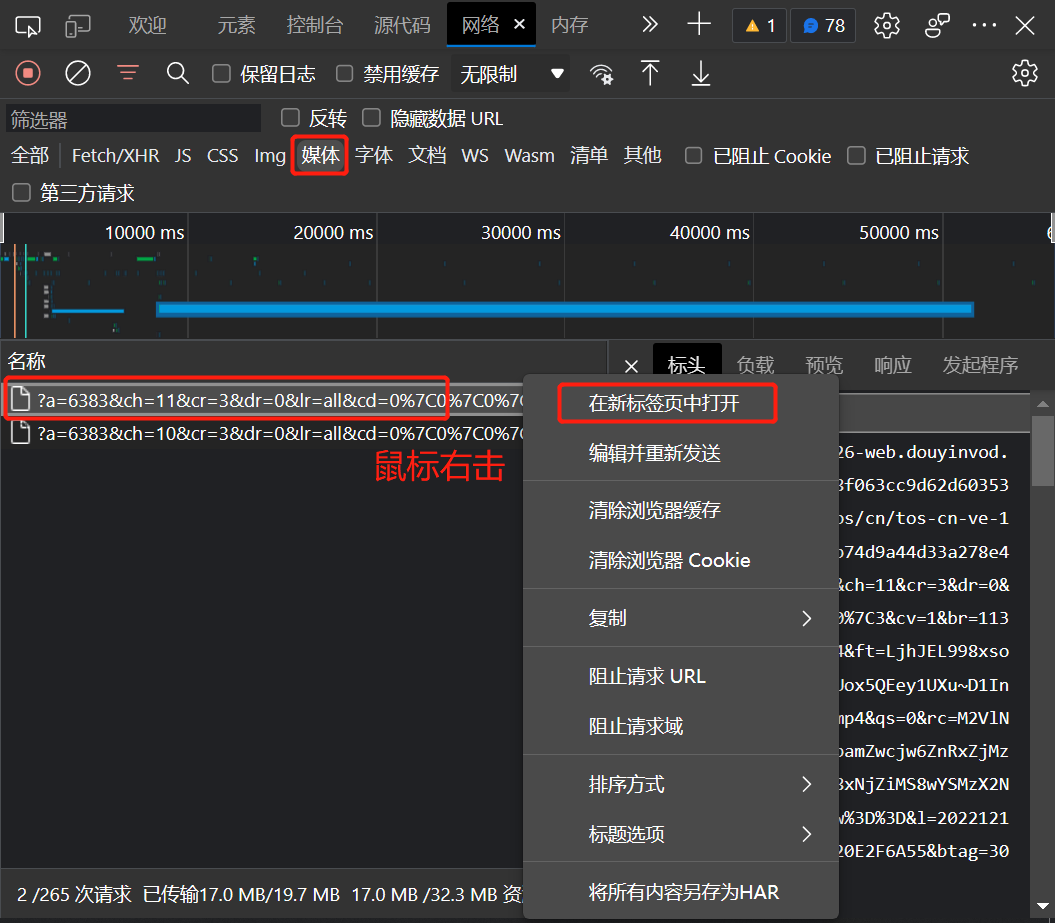Toggle the device emulation icon
Image resolution: width=1055 pixels, height=923 pixels.
(78, 25)
